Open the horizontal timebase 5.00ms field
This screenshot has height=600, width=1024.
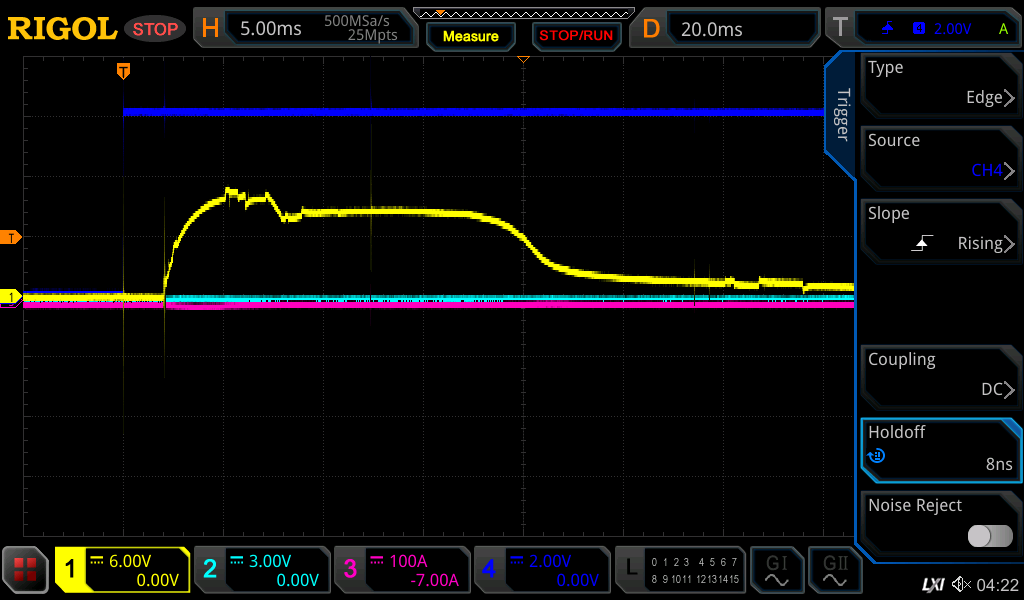click(x=270, y=29)
